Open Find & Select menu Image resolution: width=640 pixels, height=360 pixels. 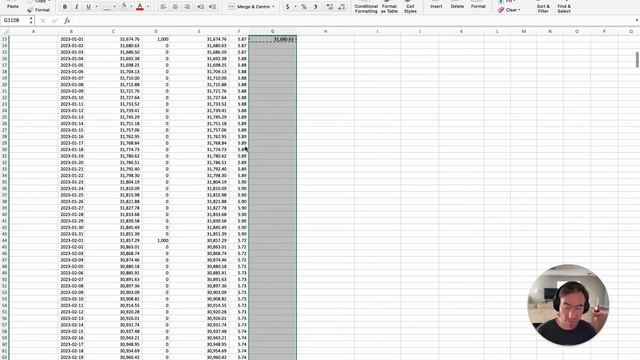click(564, 7)
